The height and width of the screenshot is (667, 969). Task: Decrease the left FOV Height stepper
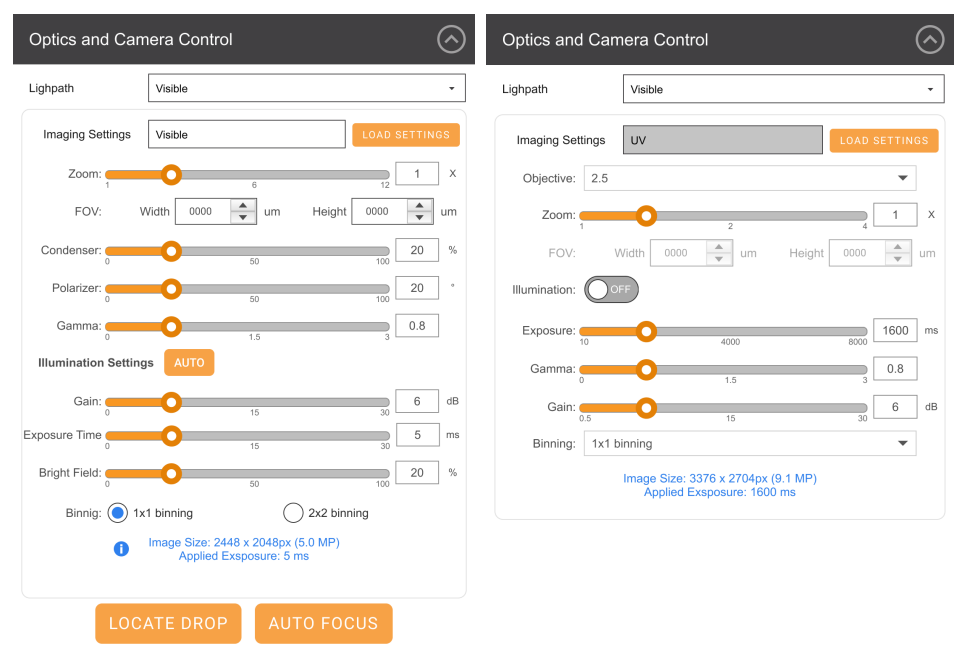tap(420, 217)
